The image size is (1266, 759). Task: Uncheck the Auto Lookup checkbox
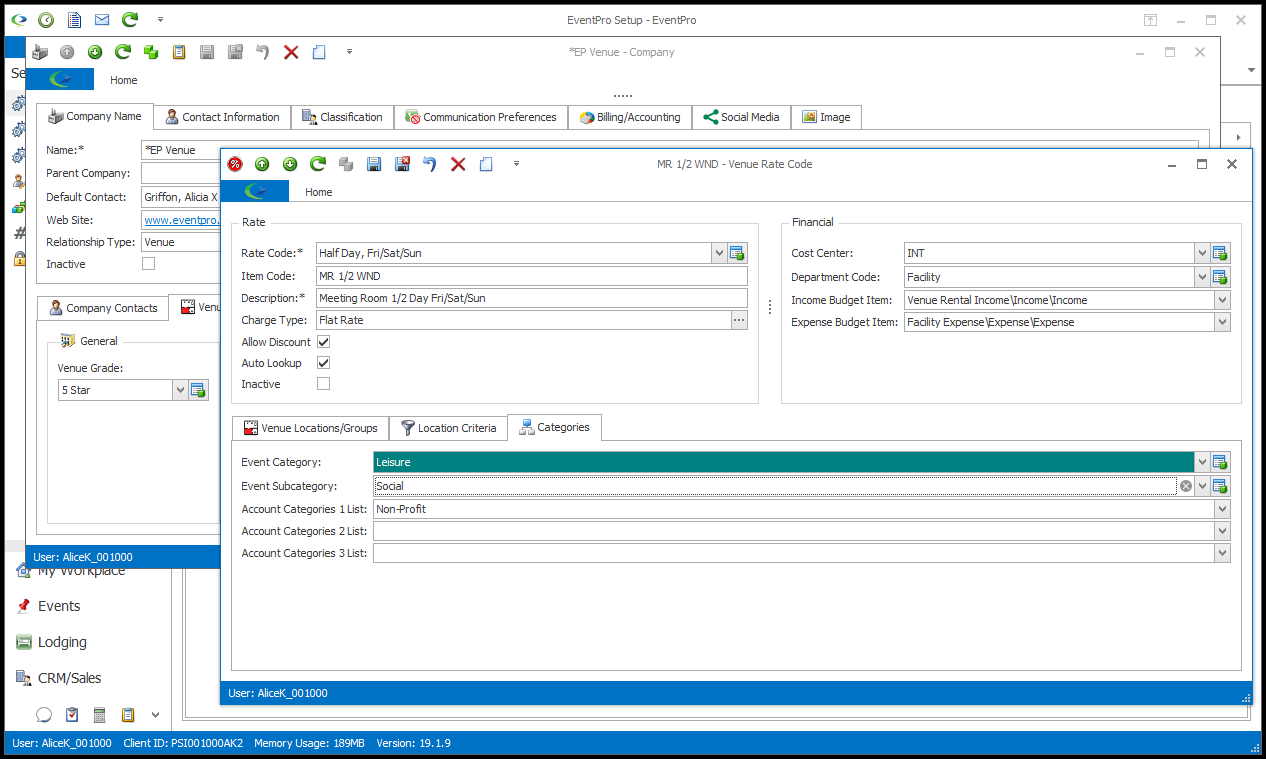click(x=323, y=363)
